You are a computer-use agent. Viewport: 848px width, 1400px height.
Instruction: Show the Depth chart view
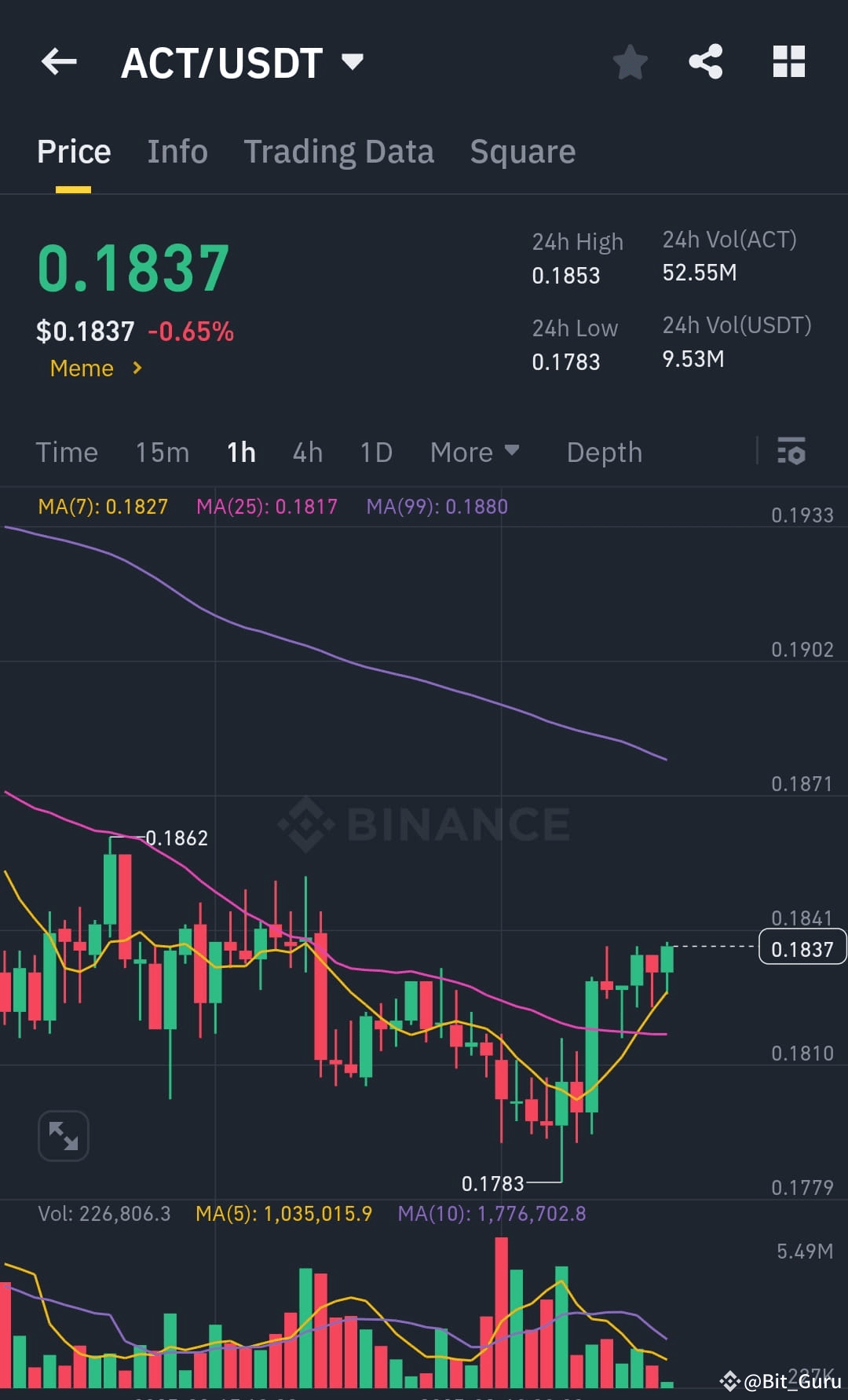tap(604, 452)
